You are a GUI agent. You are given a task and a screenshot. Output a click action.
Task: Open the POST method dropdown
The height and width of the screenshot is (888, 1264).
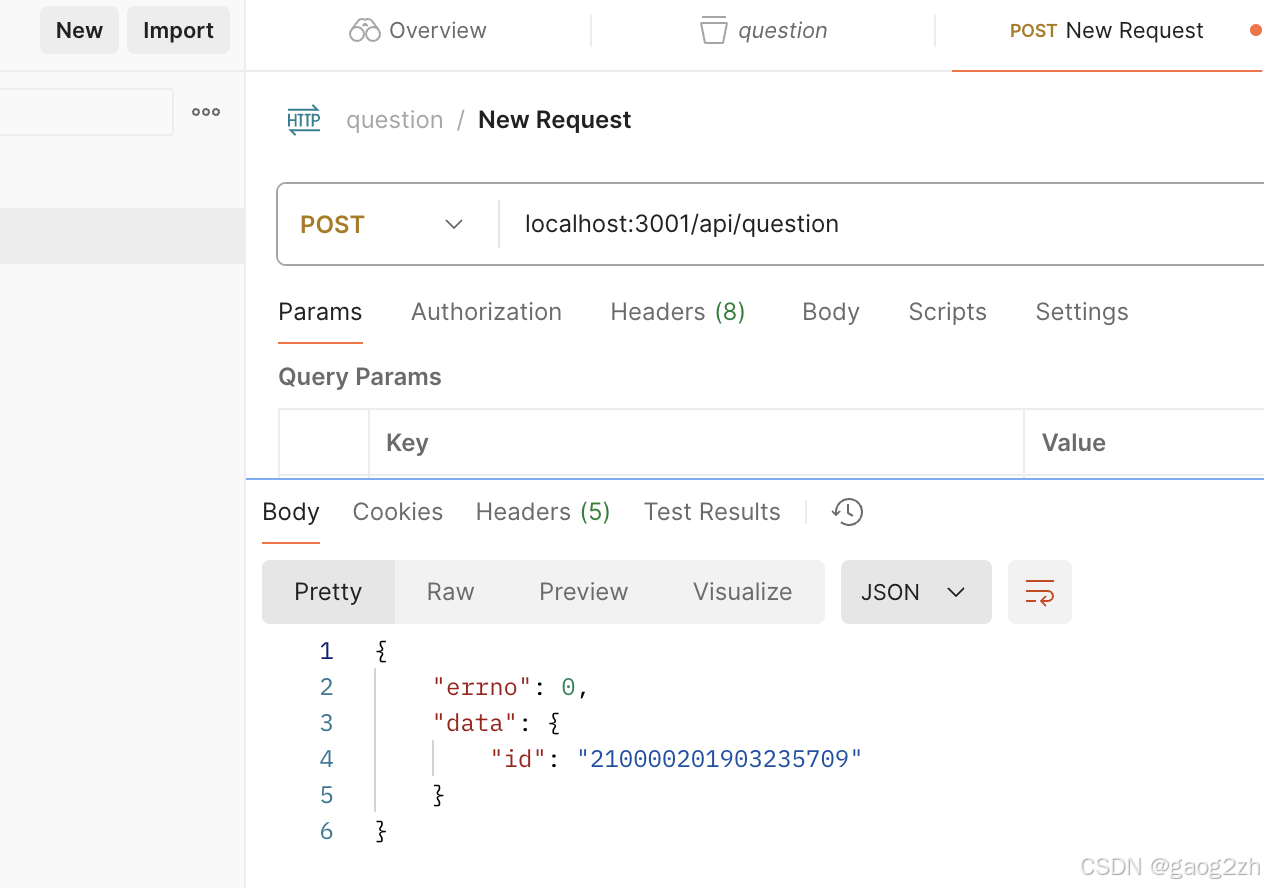pyautogui.click(x=382, y=224)
